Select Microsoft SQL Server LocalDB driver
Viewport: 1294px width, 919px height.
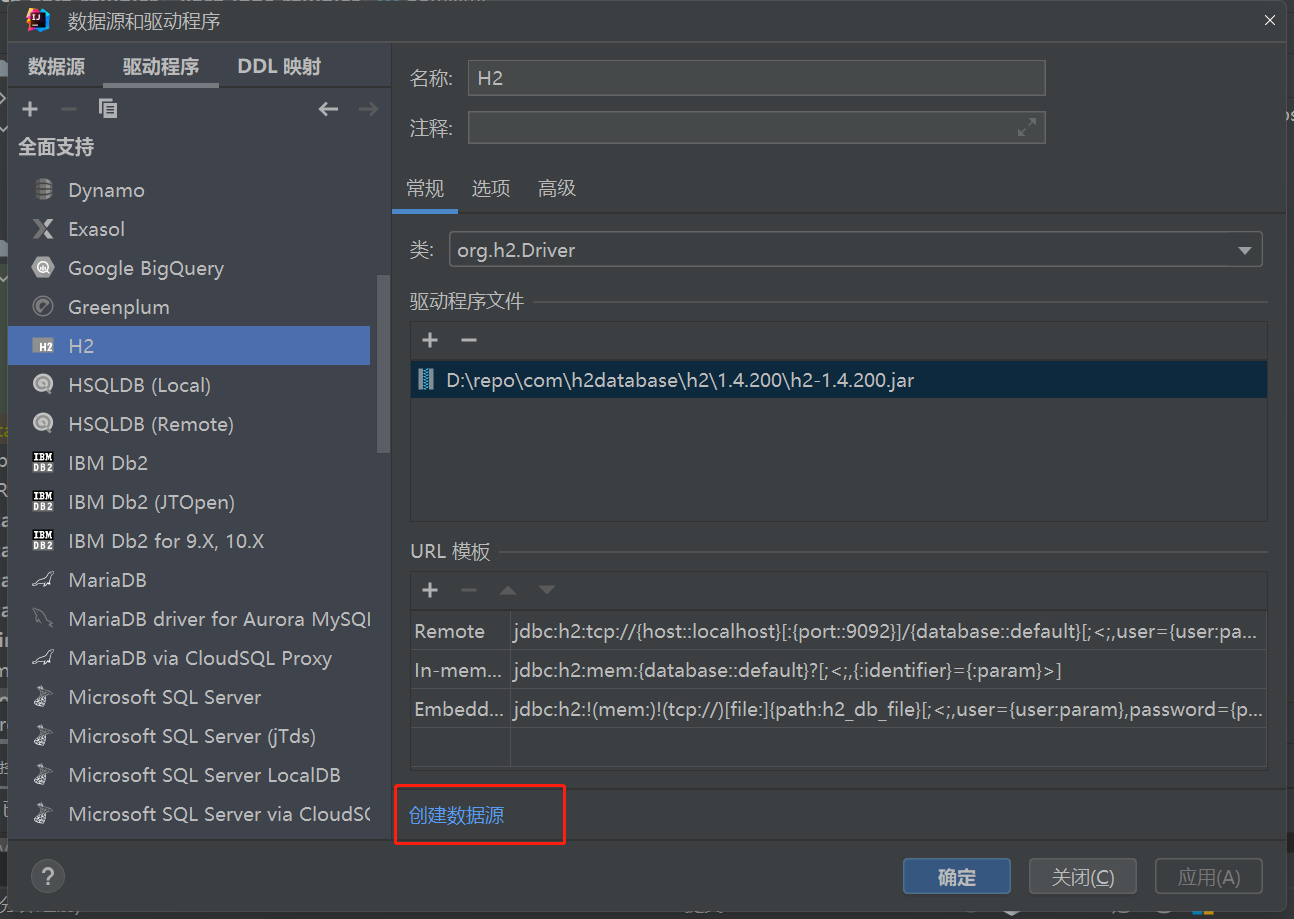[189, 775]
